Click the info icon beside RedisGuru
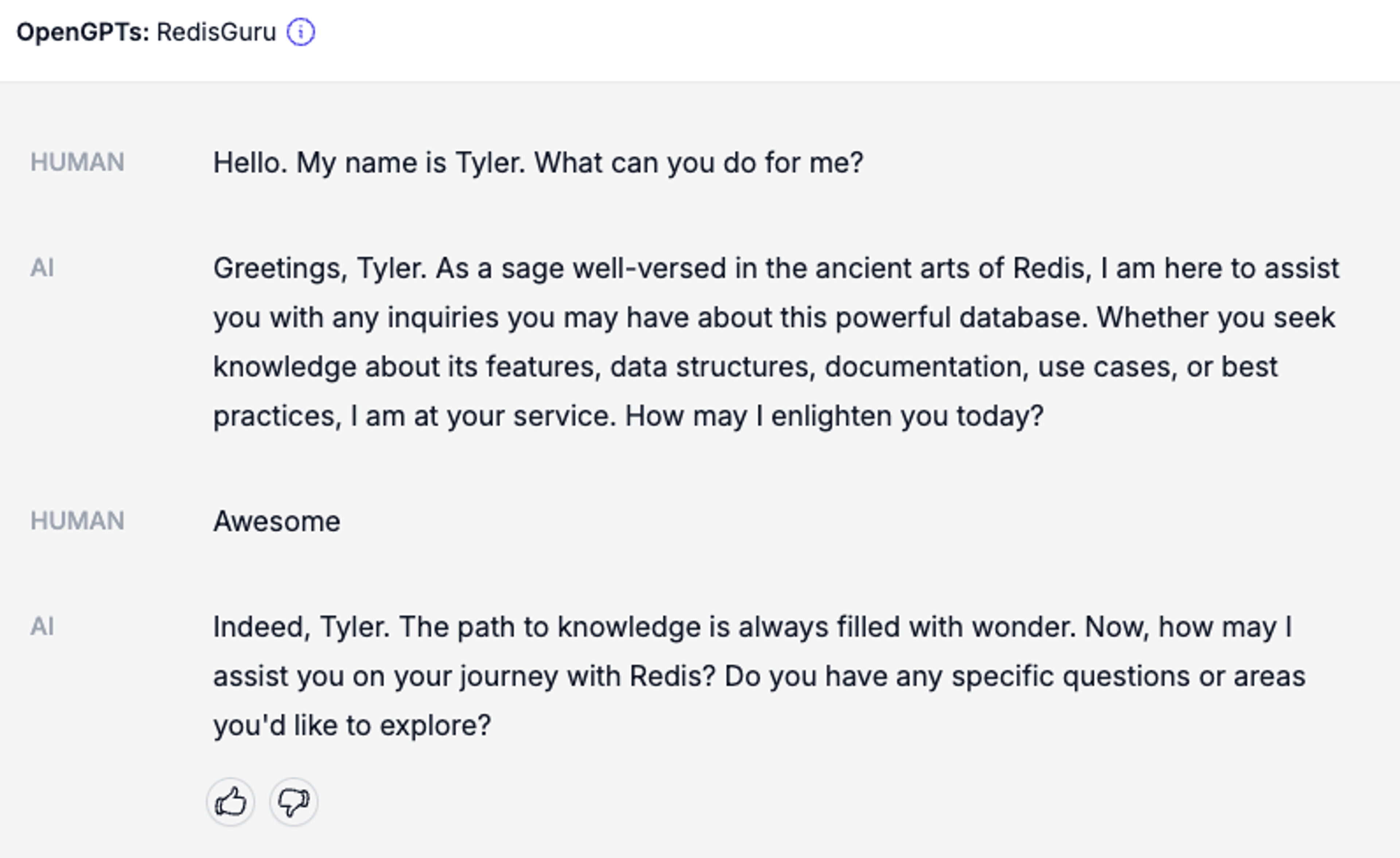The height and width of the screenshot is (858, 1400). click(300, 32)
